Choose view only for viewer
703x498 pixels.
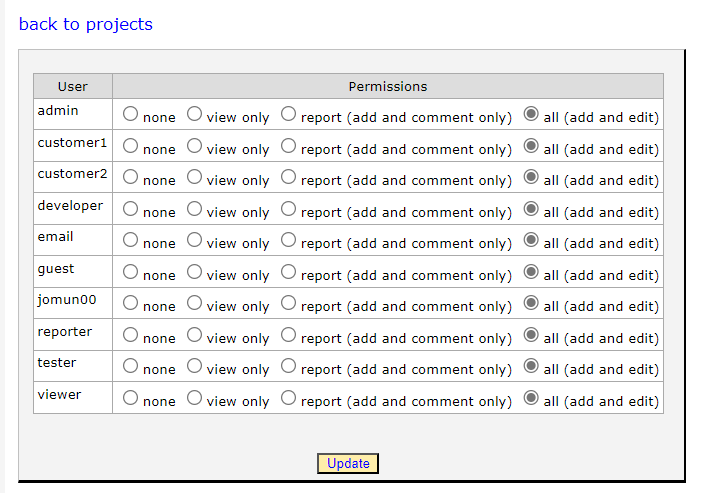tap(194, 398)
